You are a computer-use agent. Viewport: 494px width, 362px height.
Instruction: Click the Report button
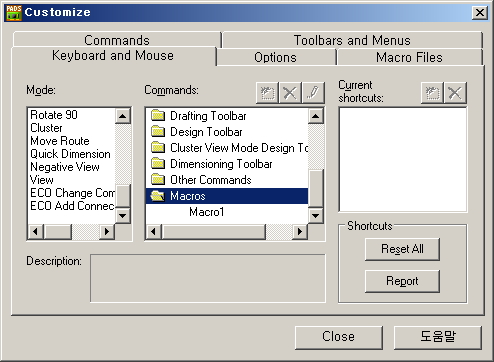pyautogui.click(x=402, y=281)
